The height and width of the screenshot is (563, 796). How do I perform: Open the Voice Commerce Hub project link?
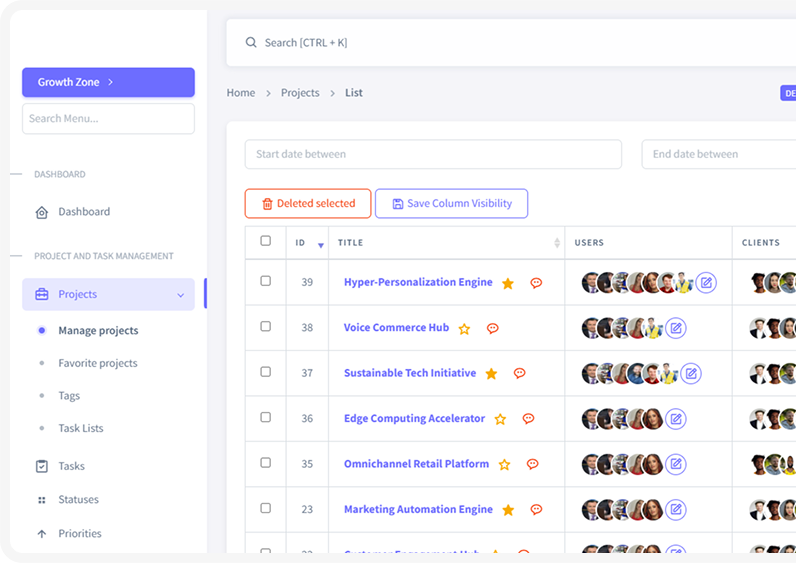click(x=396, y=328)
